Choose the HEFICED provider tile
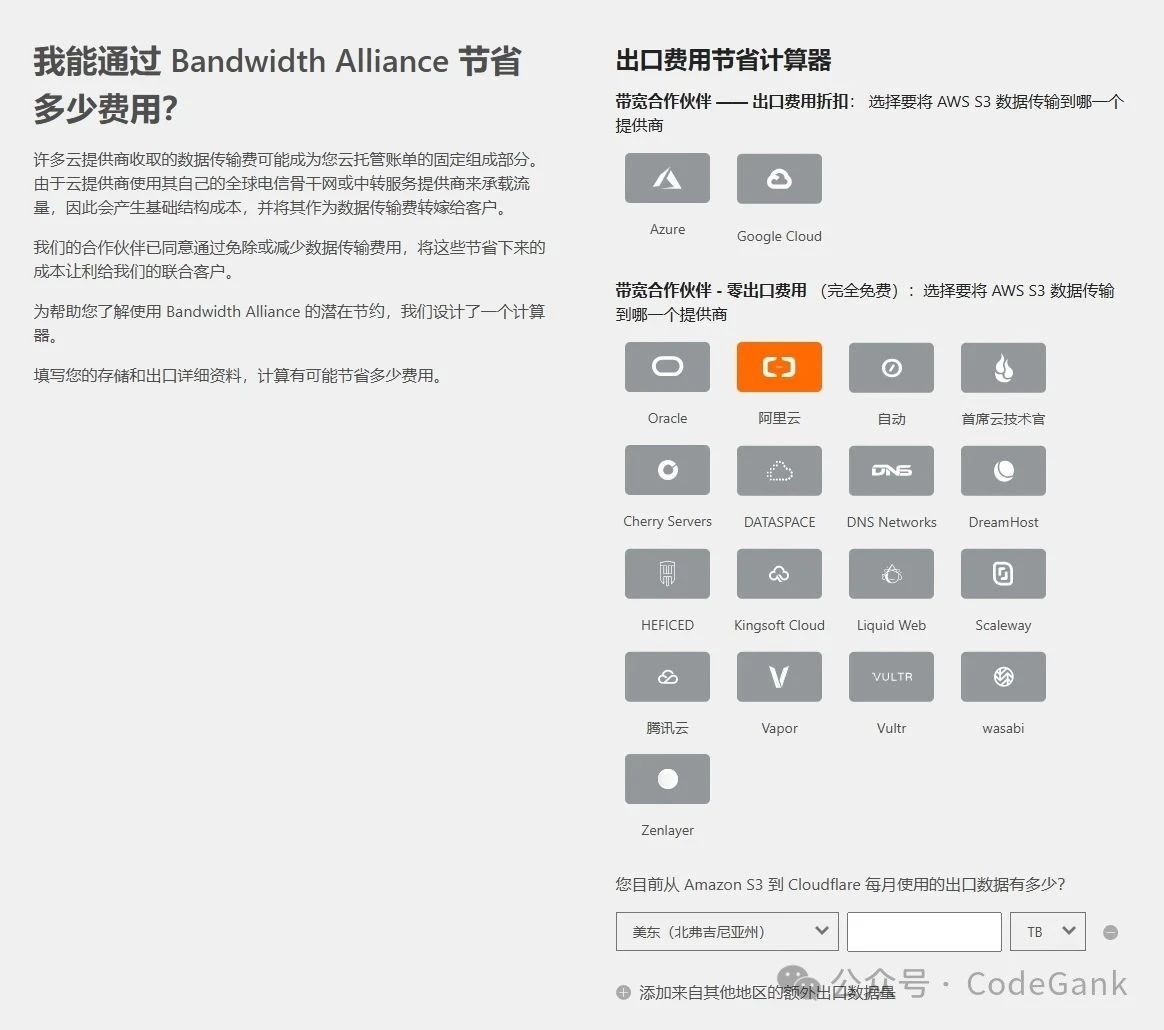1164x1030 pixels. [x=667, y=573]
